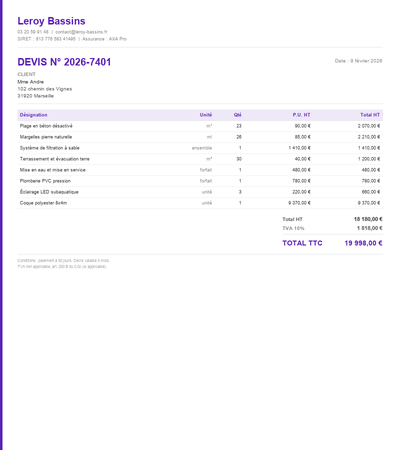Viewport: 400px width, 450px height.
Task: Click the Unité column header
Action: pos(206,115)
